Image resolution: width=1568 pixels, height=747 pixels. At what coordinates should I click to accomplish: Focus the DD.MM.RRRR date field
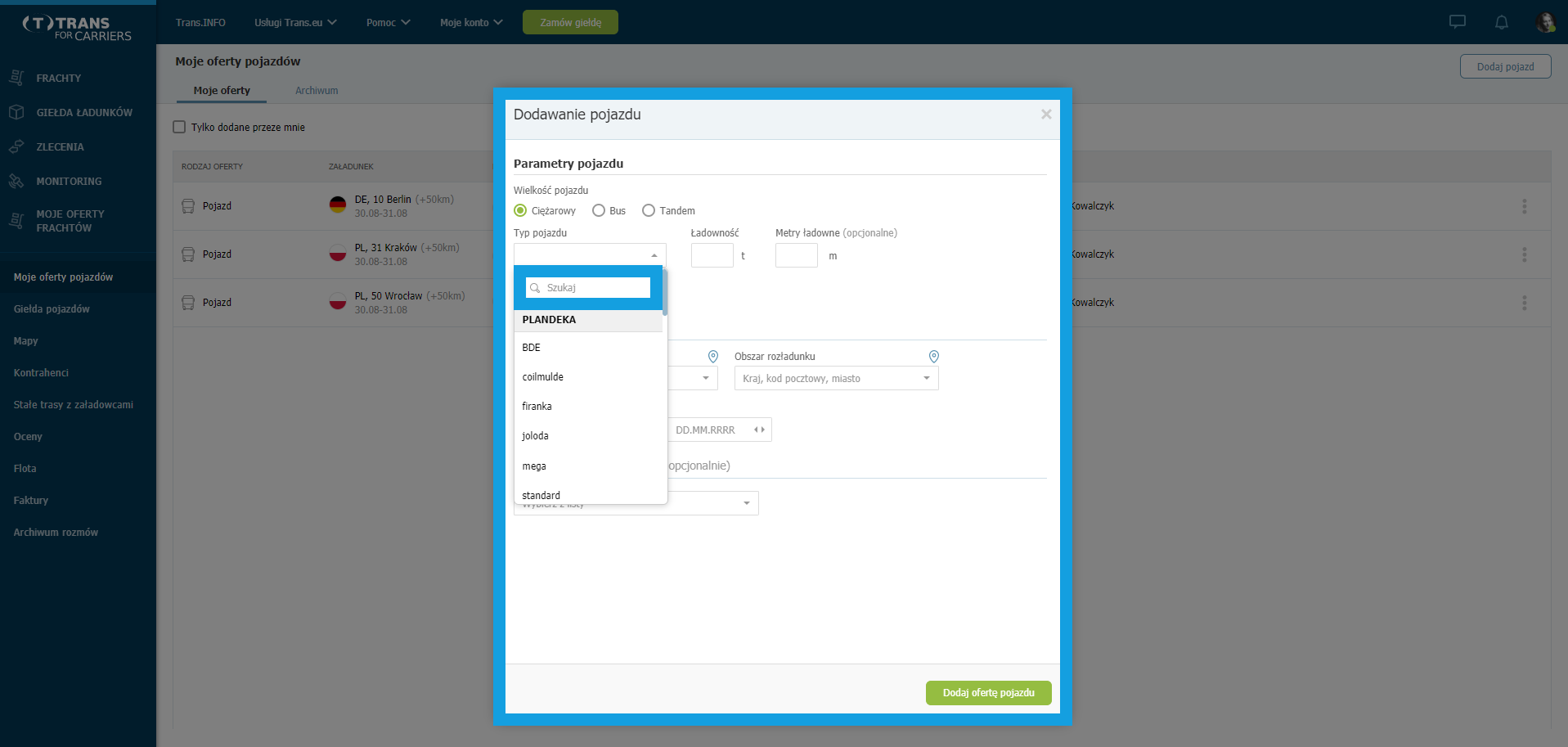[720, 430]
